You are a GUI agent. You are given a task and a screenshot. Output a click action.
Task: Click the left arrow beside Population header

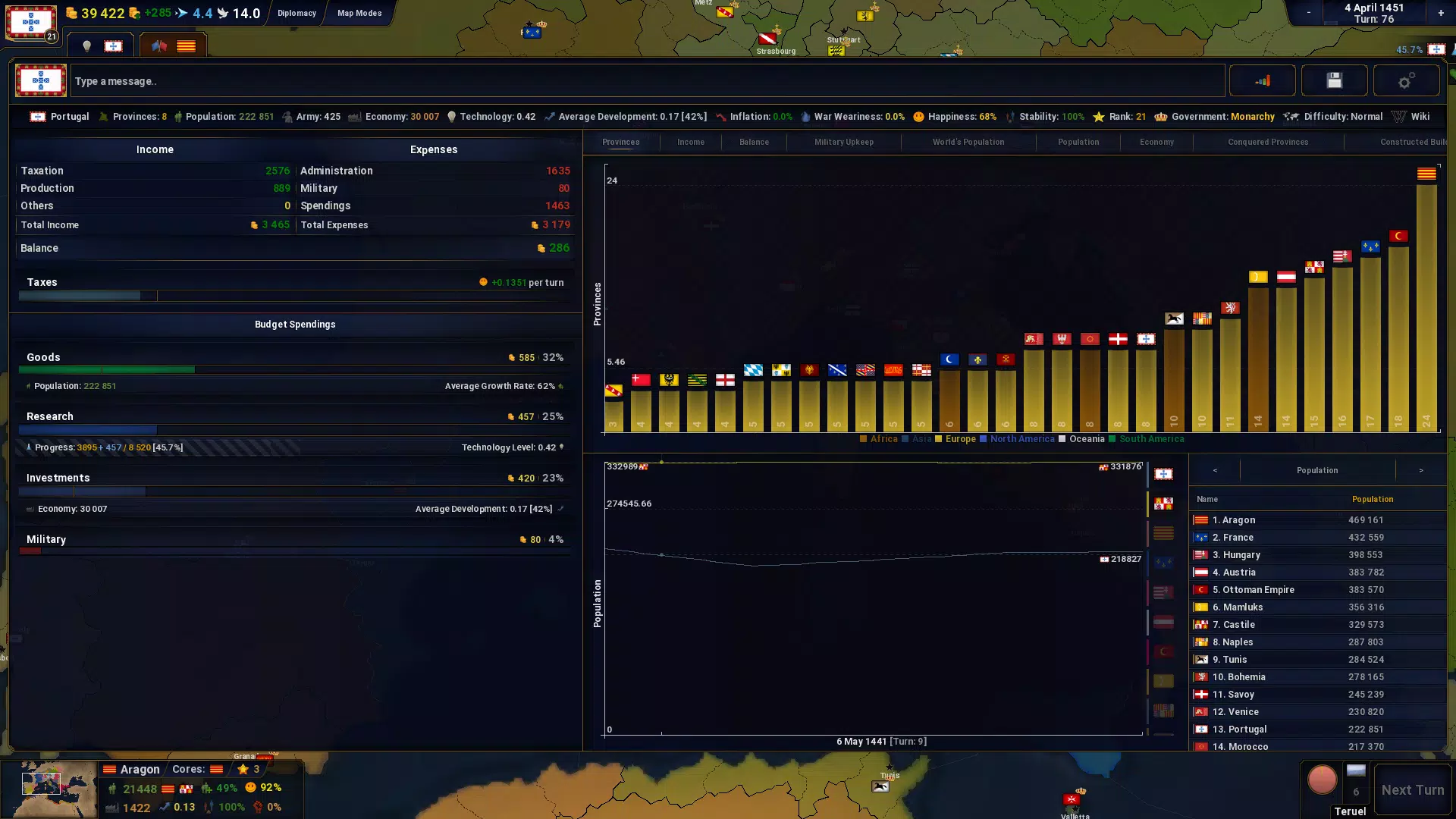(x=1214, y=470)
